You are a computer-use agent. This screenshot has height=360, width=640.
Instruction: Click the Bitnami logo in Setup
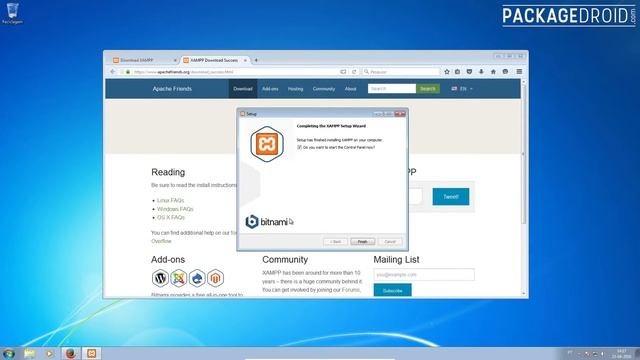[x=267, y=222]
